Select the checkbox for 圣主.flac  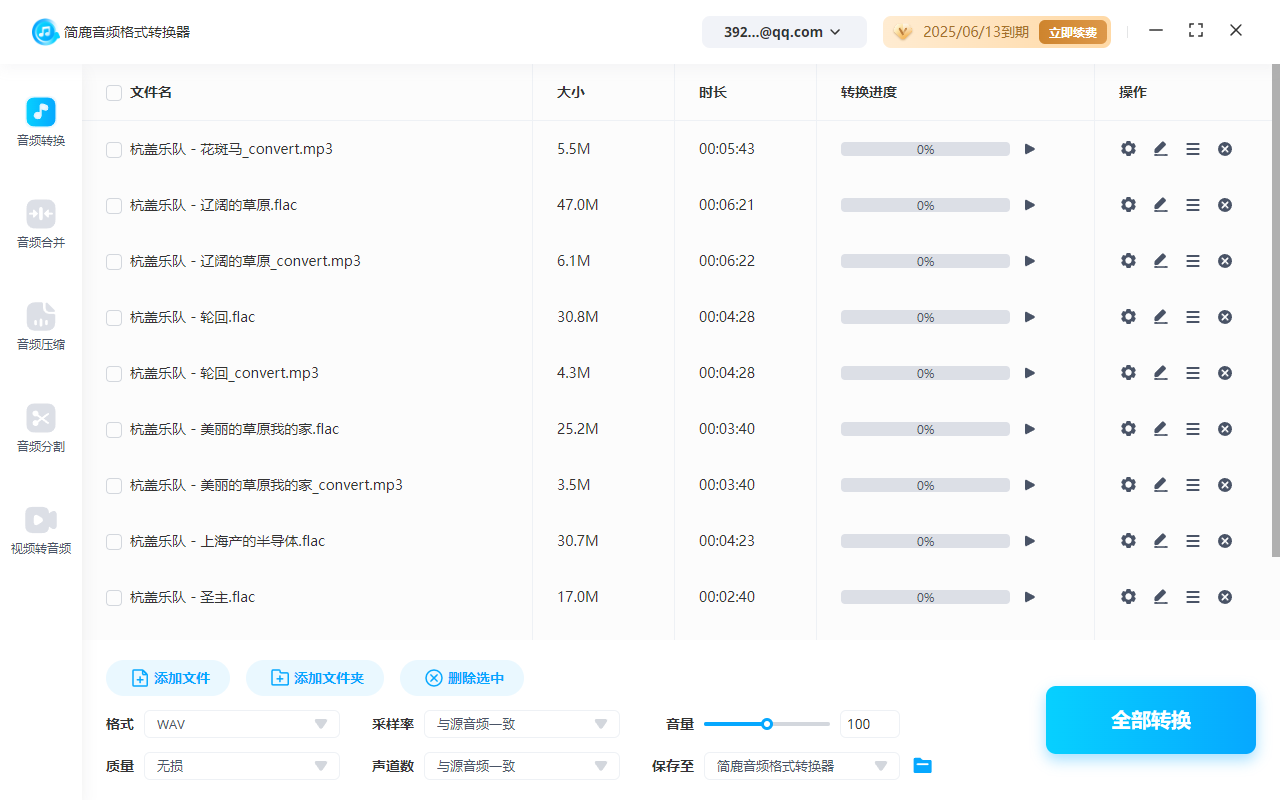pyautogui.click(x=113, y=596)
